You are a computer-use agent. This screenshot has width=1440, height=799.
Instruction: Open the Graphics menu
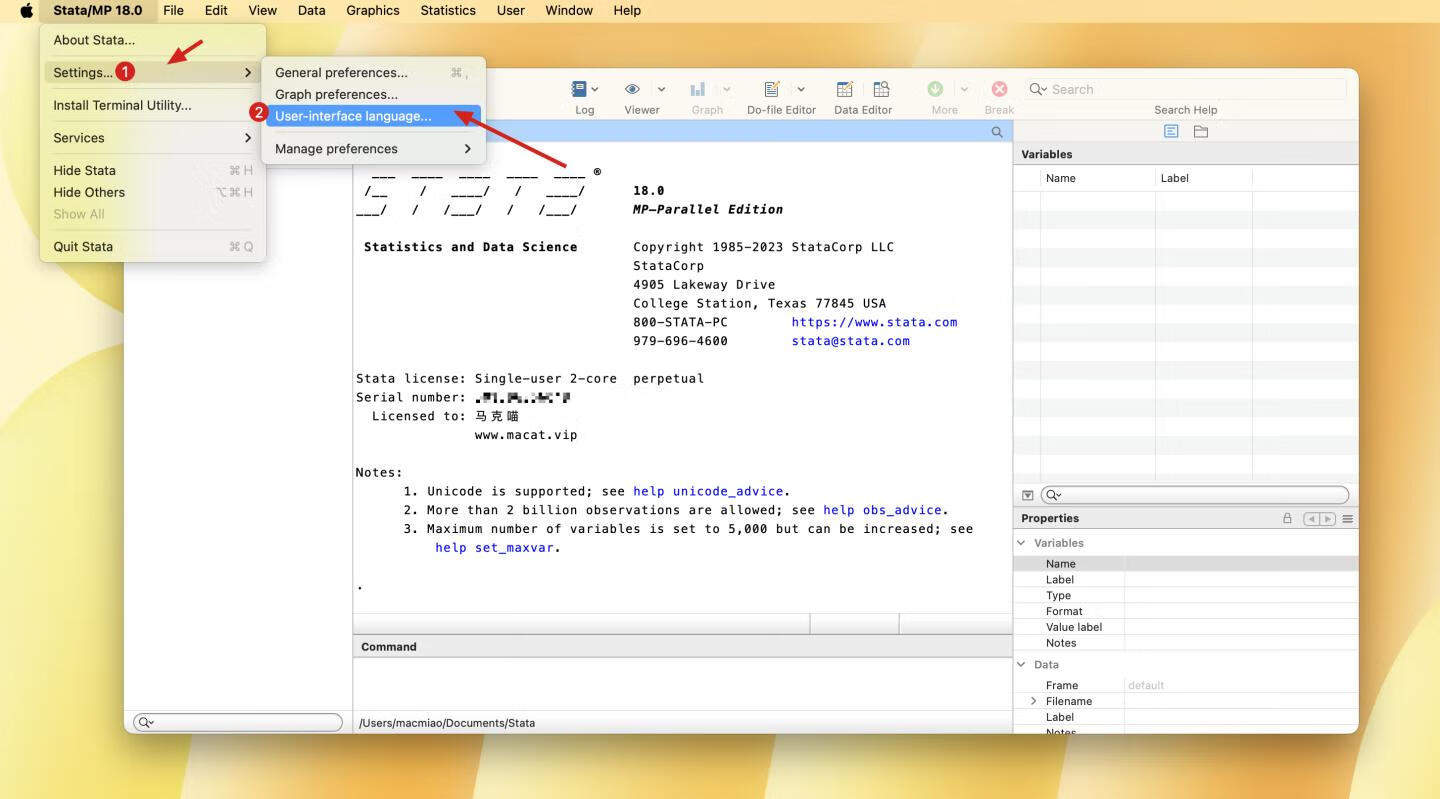(372, 10)
